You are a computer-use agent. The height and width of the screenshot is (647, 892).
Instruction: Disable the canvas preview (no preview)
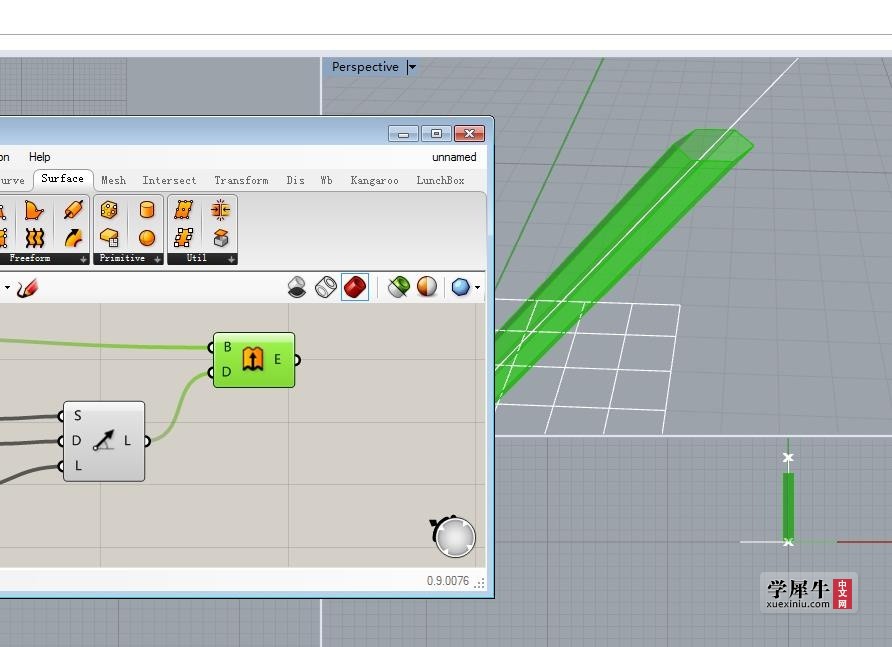pyautogui.click(x=296, y=287)
